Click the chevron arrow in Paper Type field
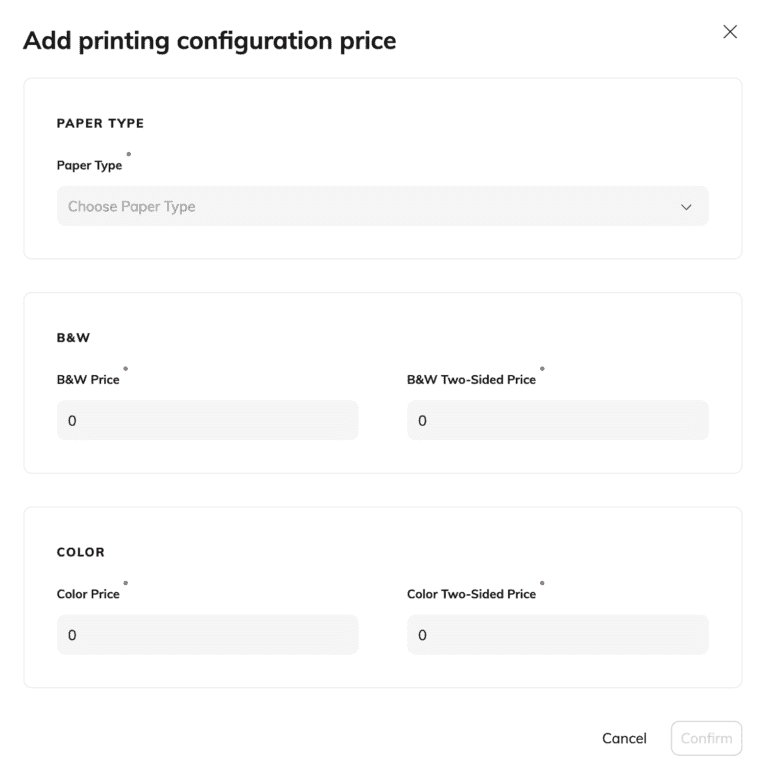The width and height of the screenshot is (768, 775). (686, 207)
